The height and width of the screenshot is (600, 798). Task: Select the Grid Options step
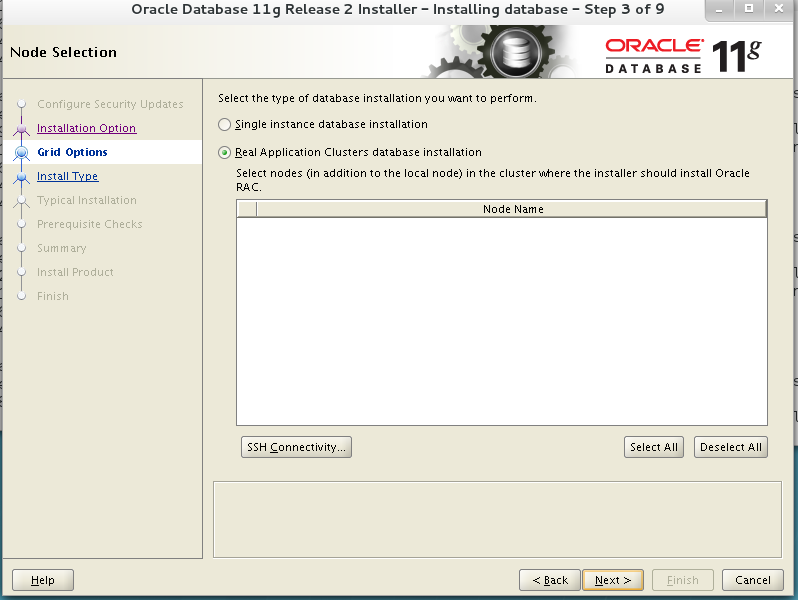coord(72,152)
